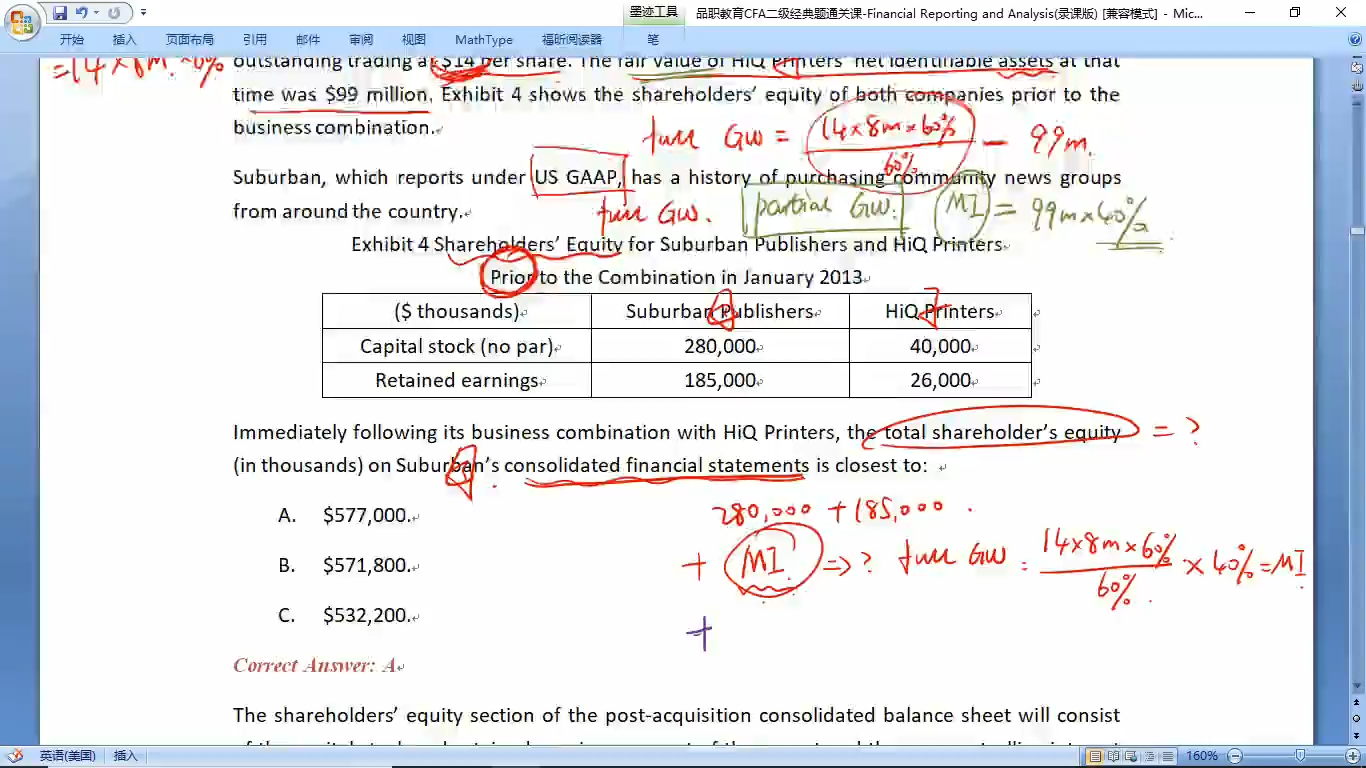
Task: Open the 插入 ribbon tab
Action: (125, 40)
